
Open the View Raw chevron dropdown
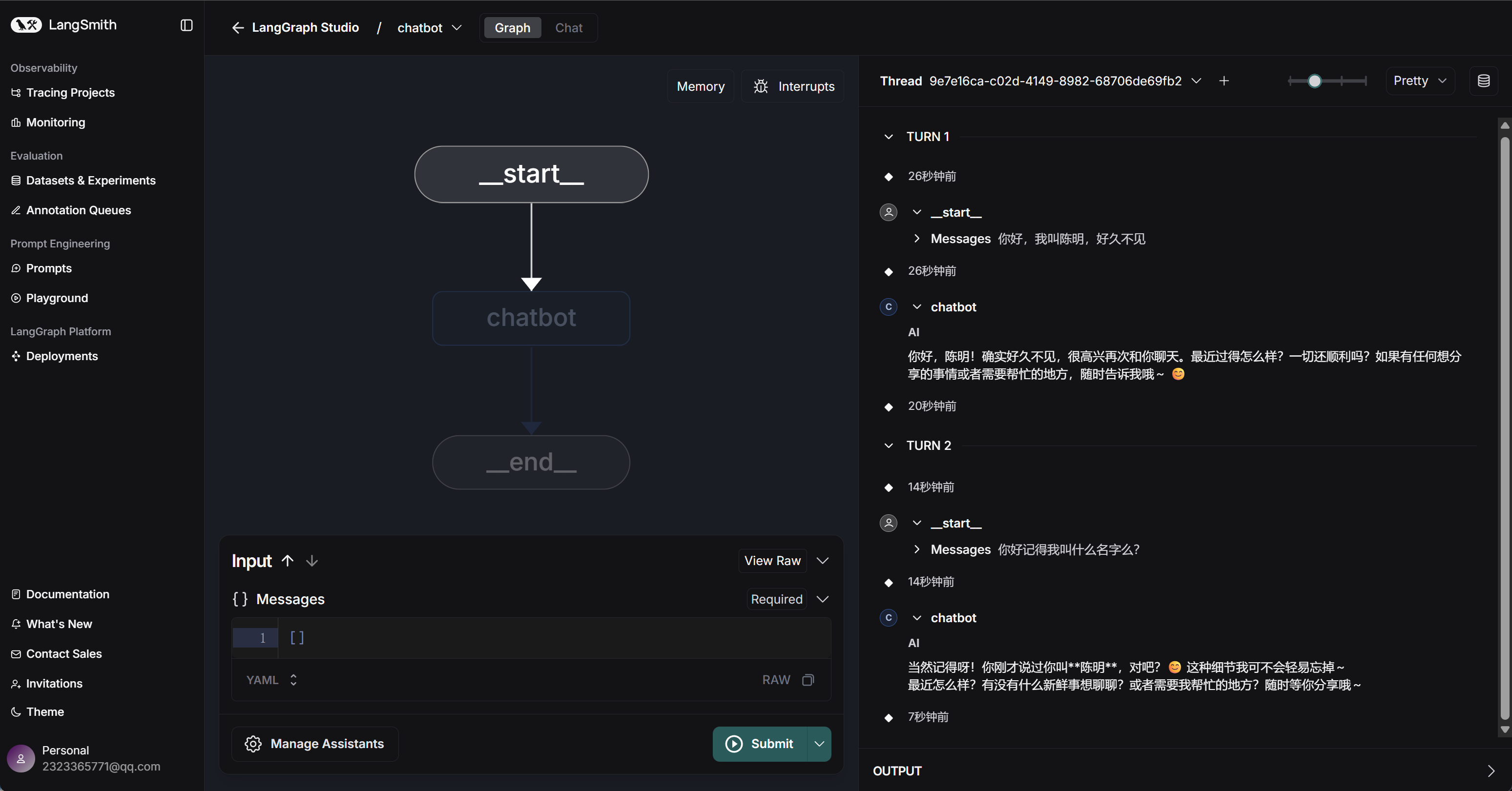822,560
